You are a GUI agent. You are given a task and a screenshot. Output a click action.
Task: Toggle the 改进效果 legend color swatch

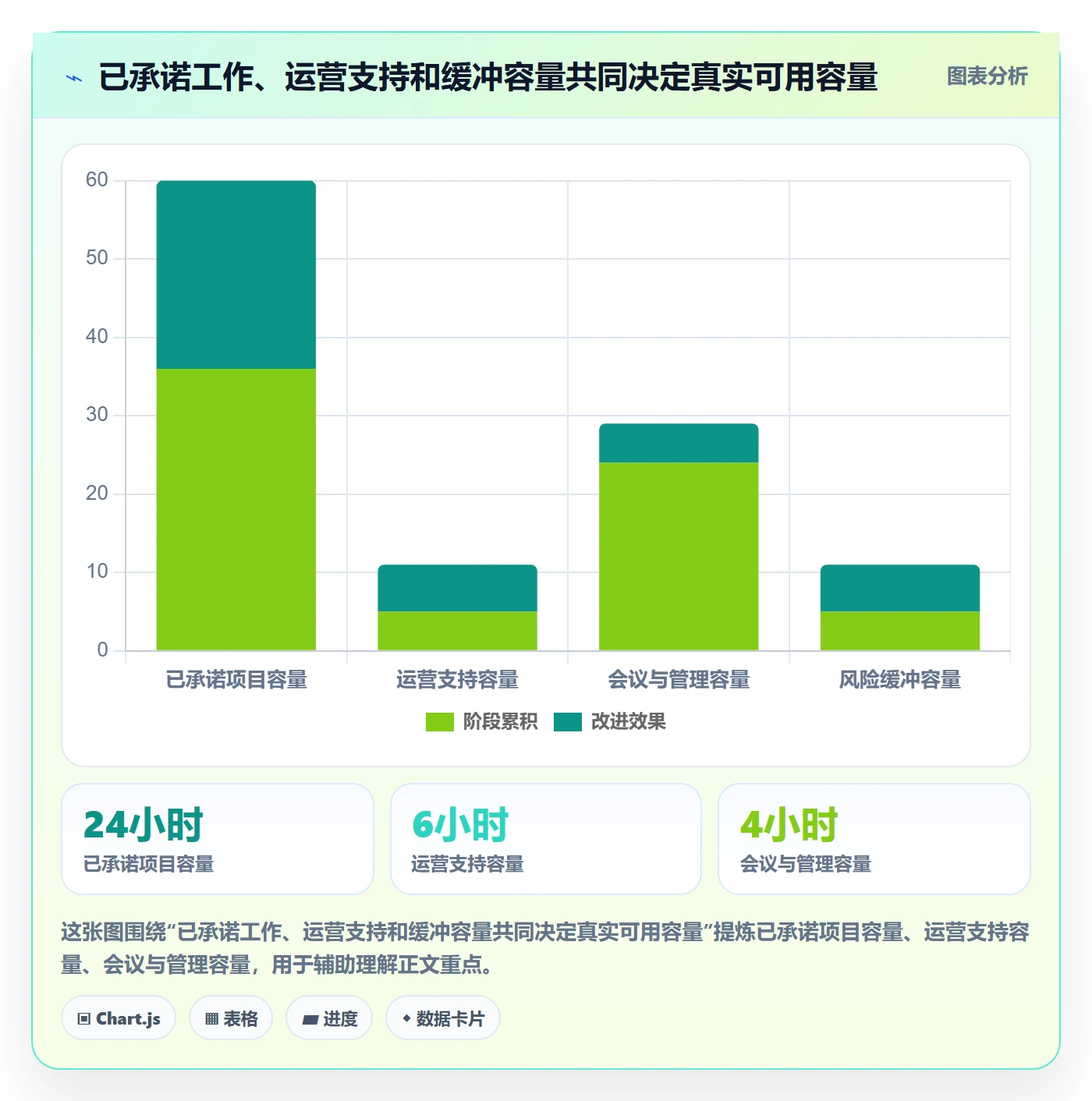tap(568, 722)
